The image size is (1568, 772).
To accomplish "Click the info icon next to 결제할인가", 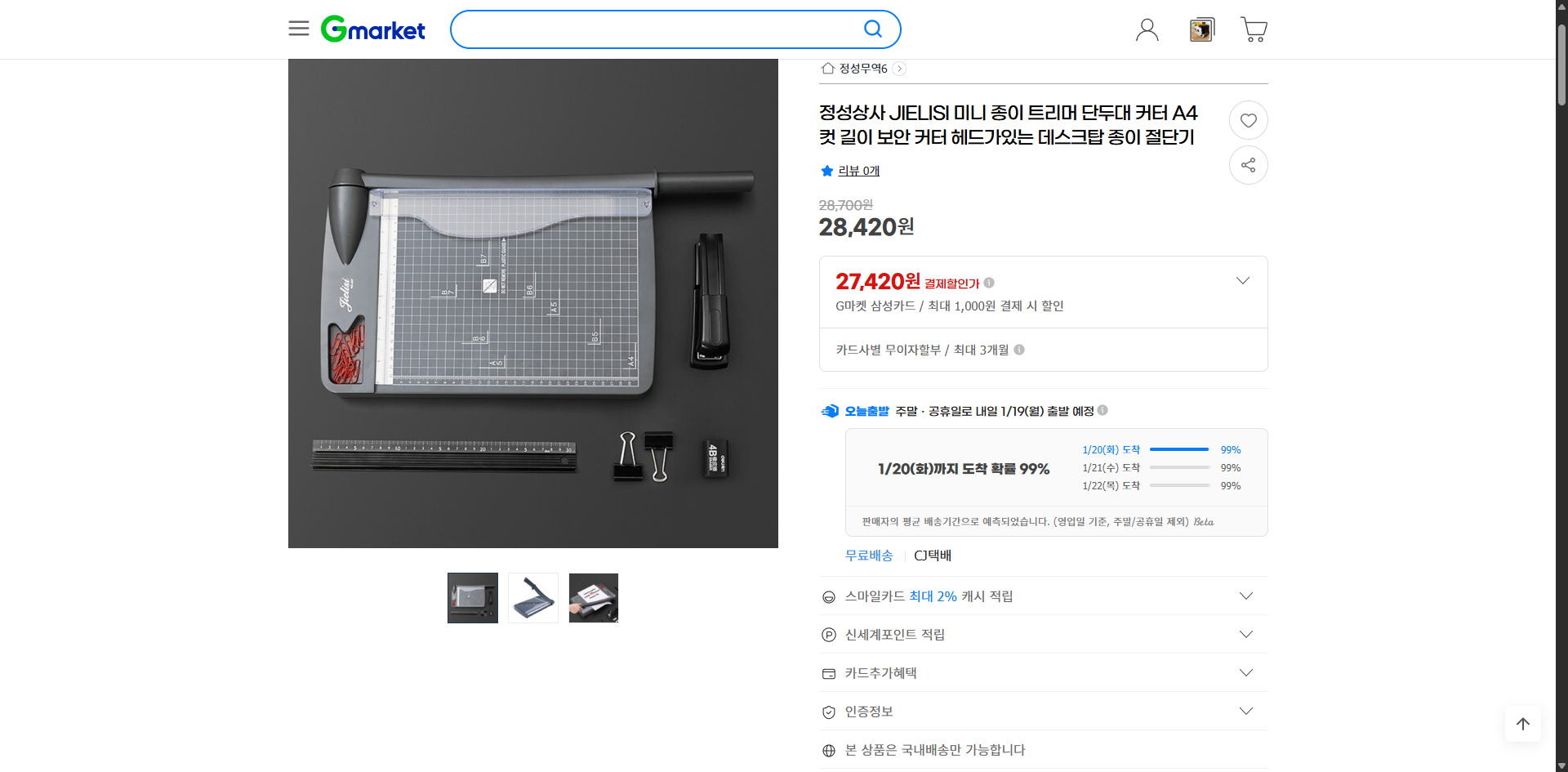I will (x=989, y=283).
